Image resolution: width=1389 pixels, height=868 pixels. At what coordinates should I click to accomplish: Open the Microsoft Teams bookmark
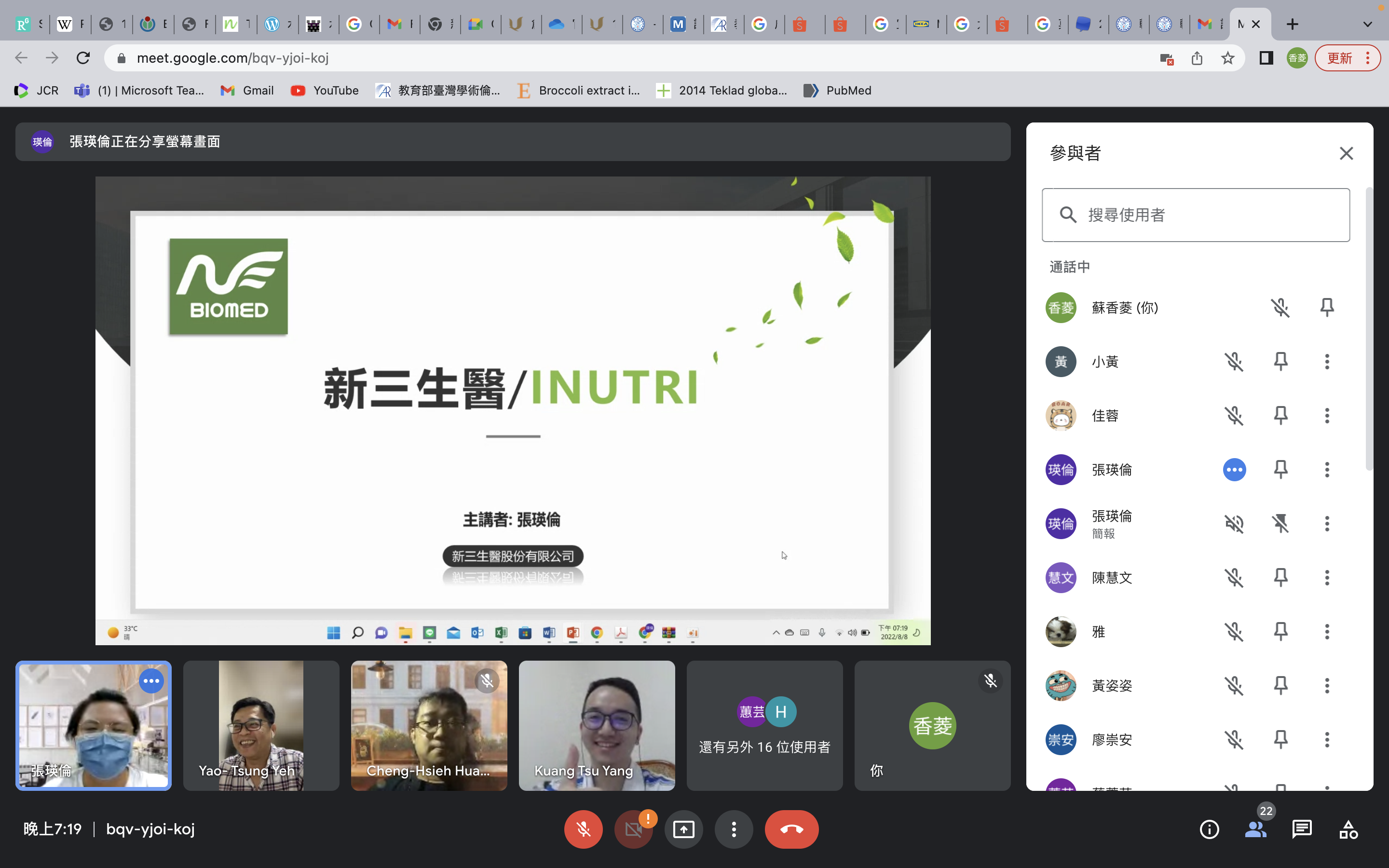(x=139, y=90)
